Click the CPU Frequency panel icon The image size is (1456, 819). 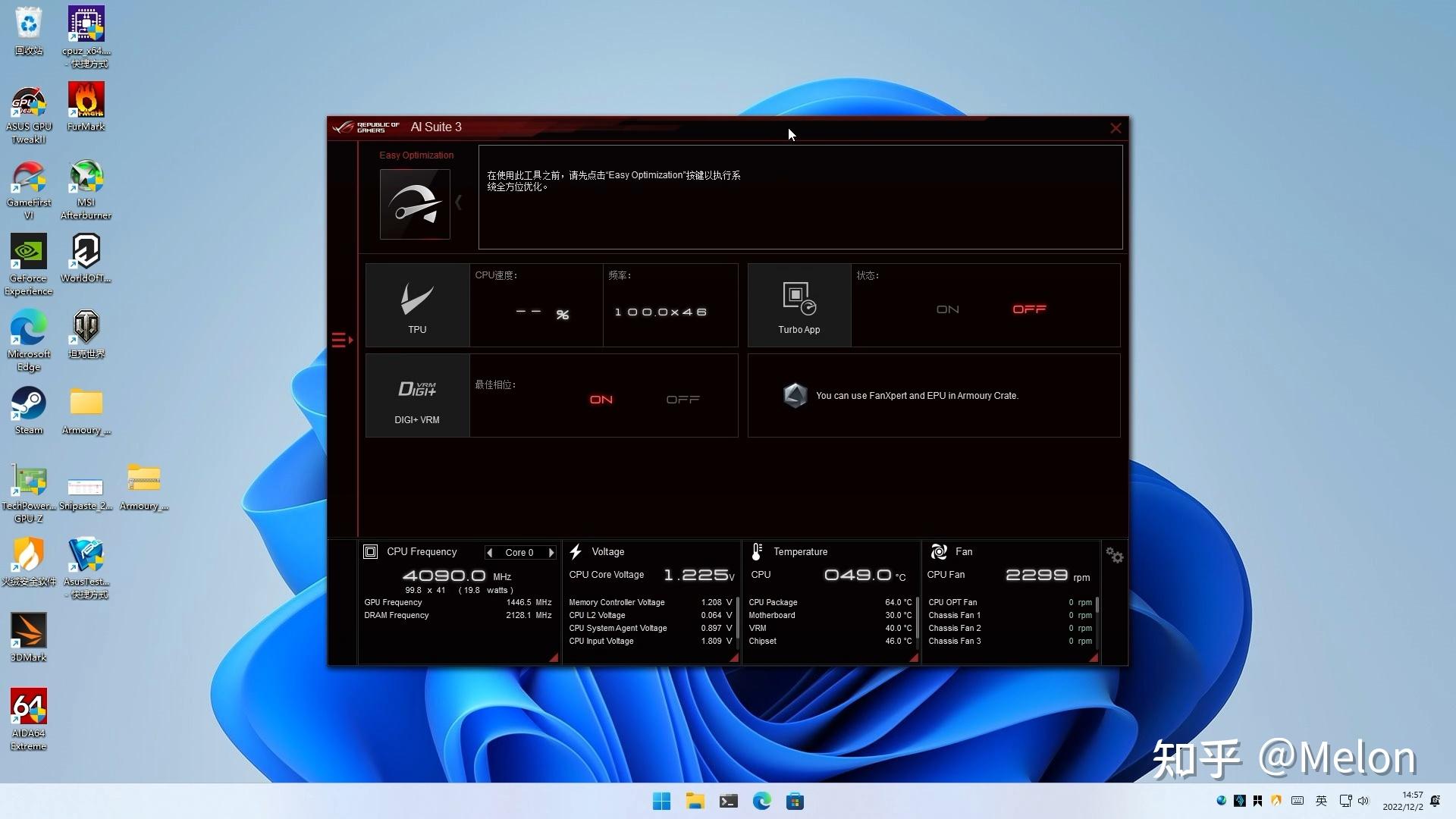[371, 551]
